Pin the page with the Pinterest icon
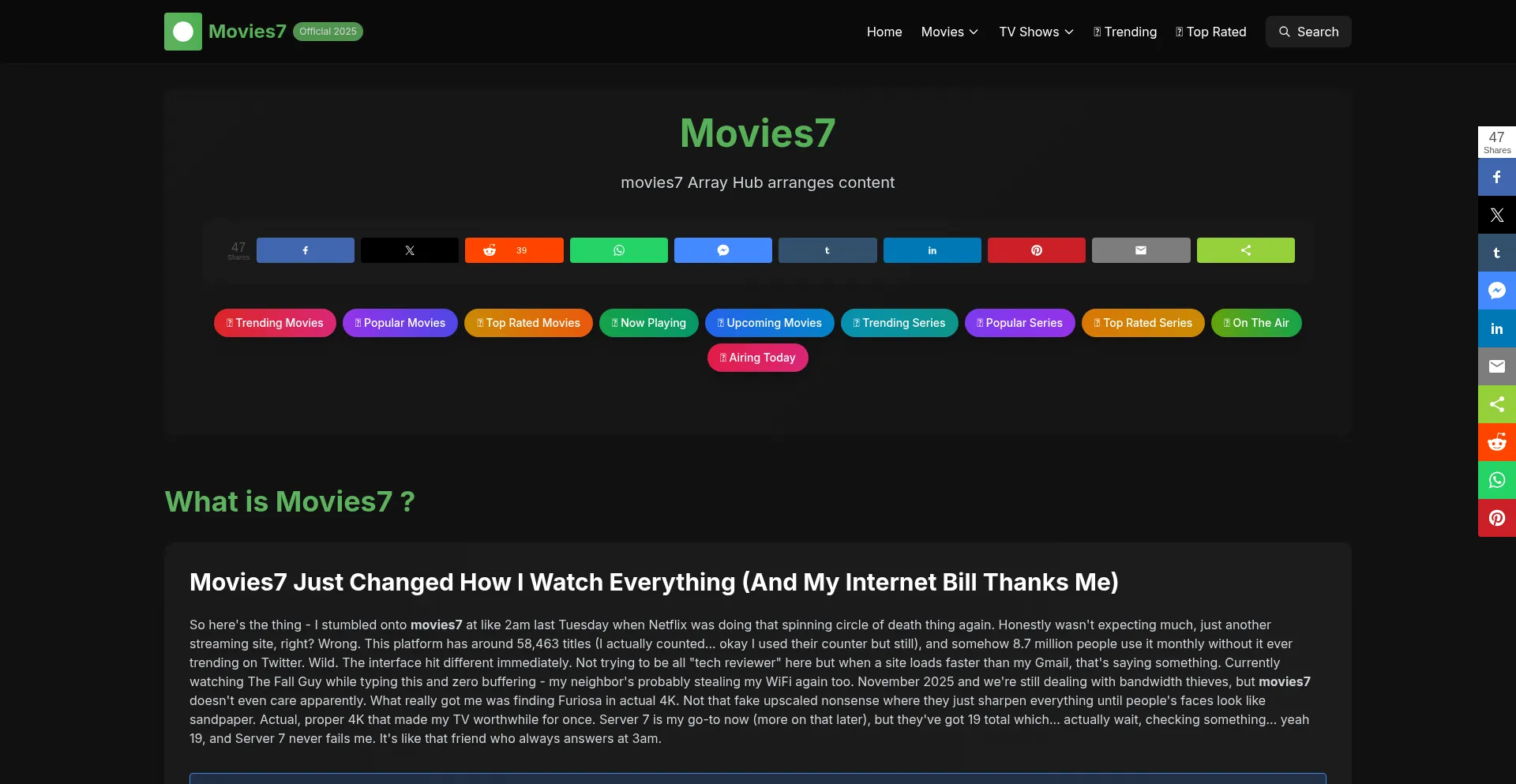 click(x=1036, y=250)
